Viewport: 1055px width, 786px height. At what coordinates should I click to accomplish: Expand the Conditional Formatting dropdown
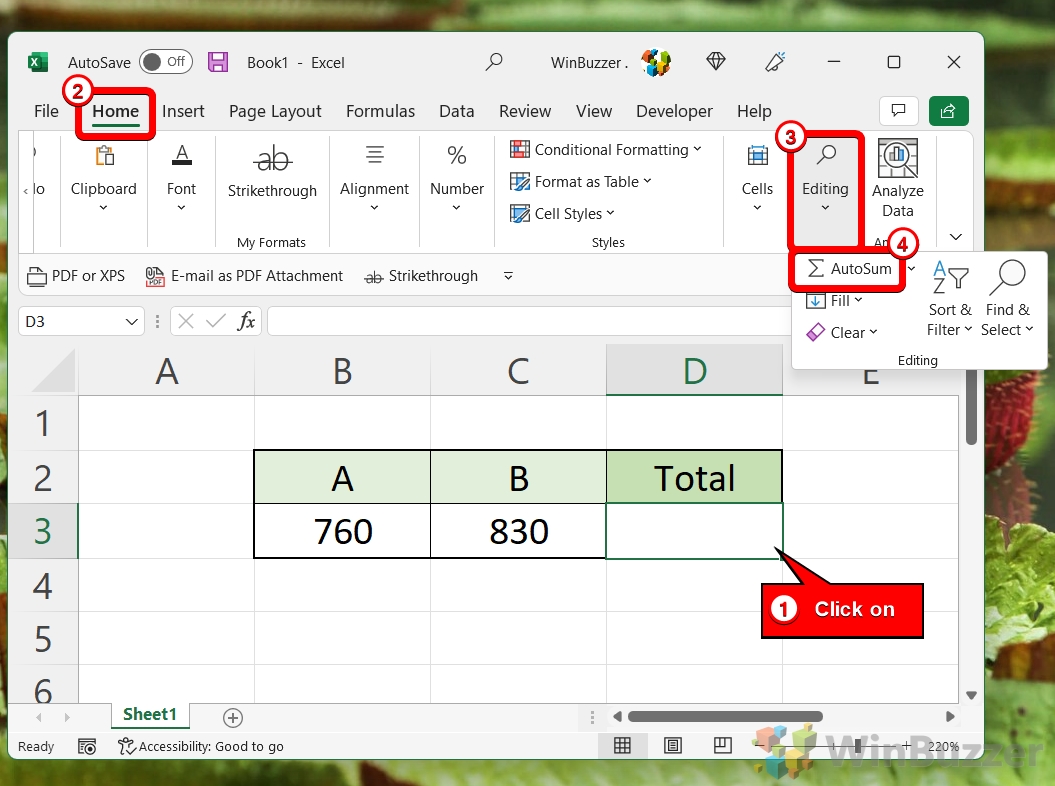pyautogui.click(x=697, y=149)
